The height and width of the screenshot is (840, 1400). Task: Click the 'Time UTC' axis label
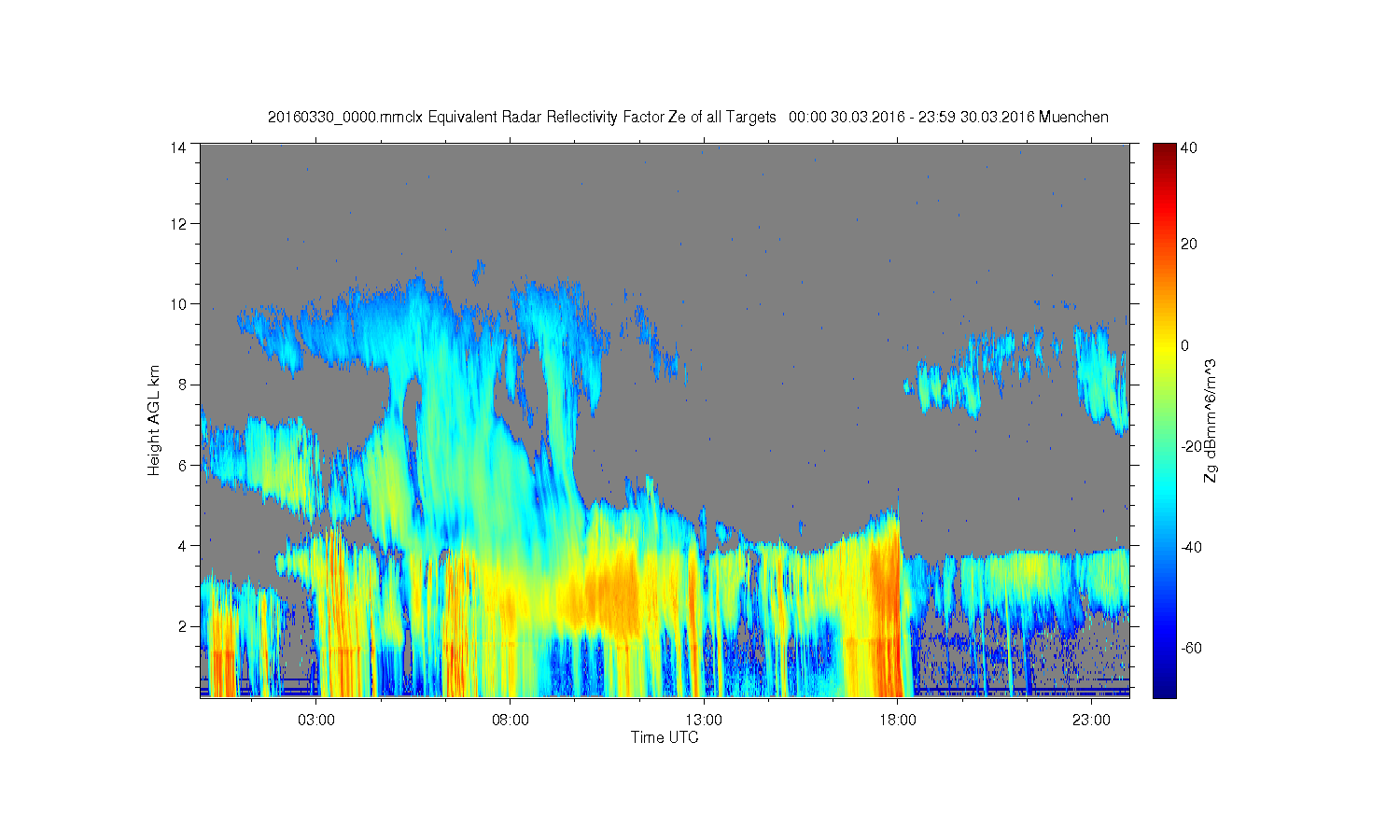pyautogui.click(x=665, y=737)
